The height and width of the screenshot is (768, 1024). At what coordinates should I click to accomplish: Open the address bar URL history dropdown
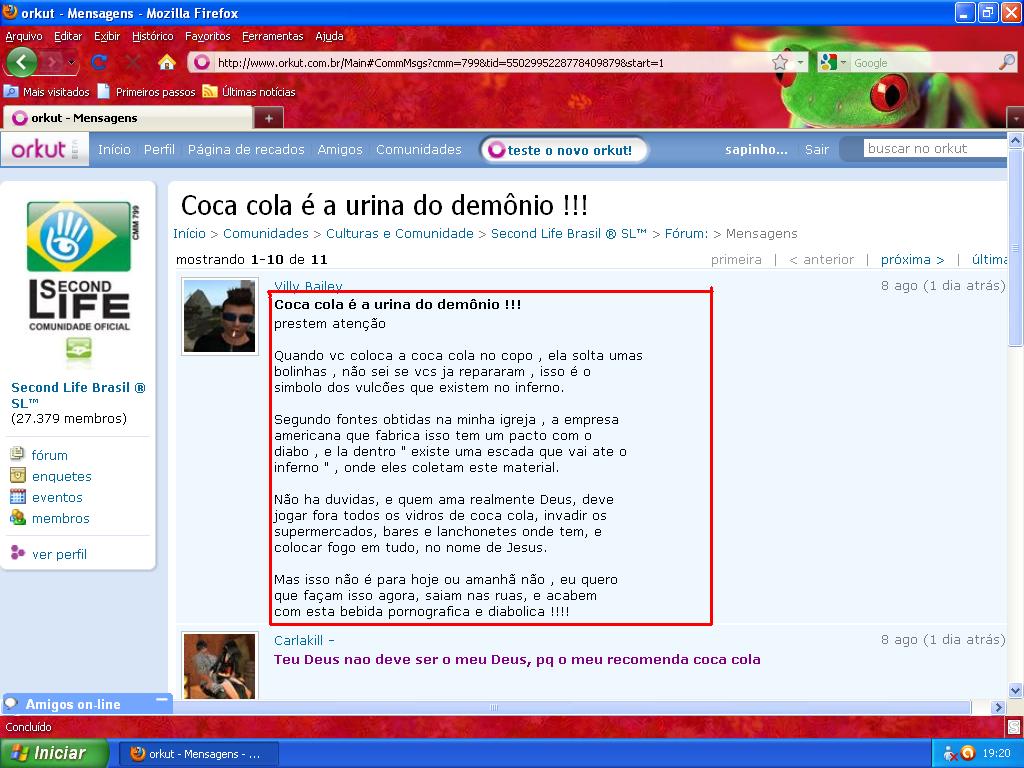tap(801, 63)
